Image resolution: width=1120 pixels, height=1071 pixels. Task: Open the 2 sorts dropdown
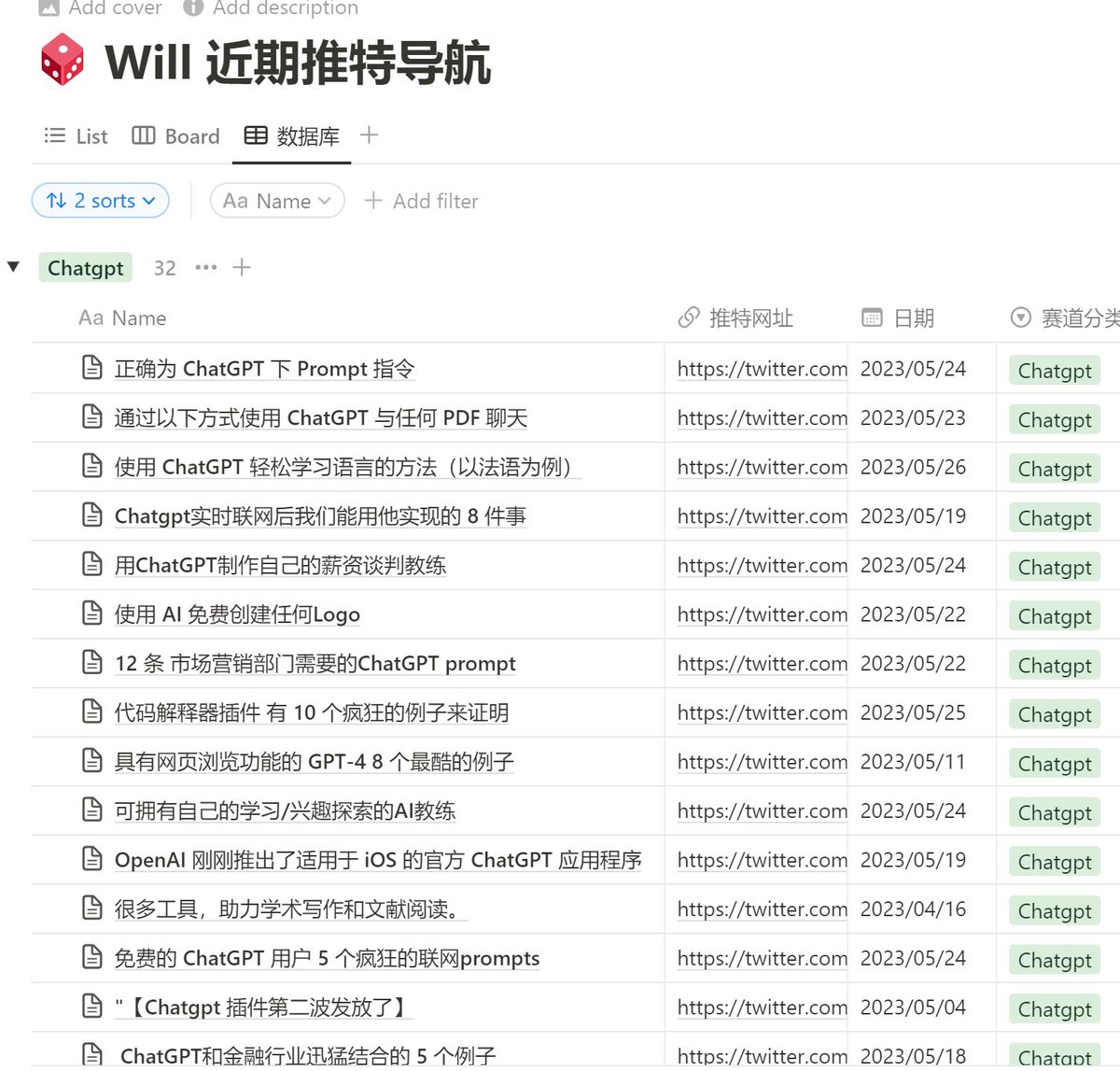(x=101, y=201)
